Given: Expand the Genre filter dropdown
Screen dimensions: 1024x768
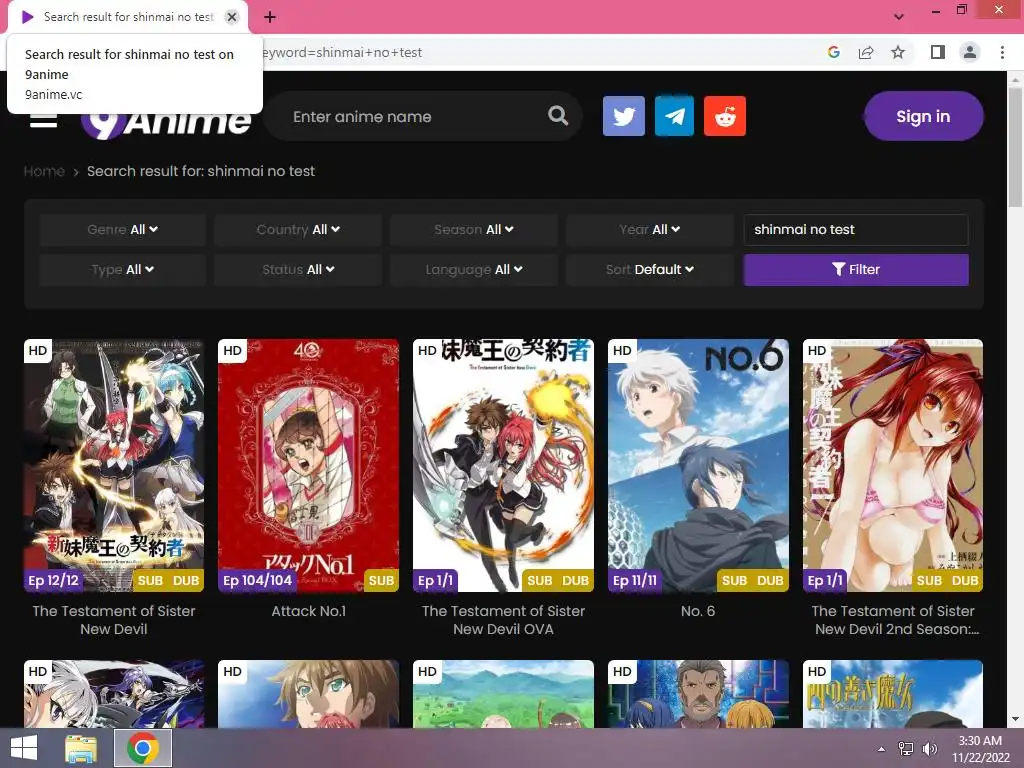Looking at the screenshot, I should (x=122, y=229).
